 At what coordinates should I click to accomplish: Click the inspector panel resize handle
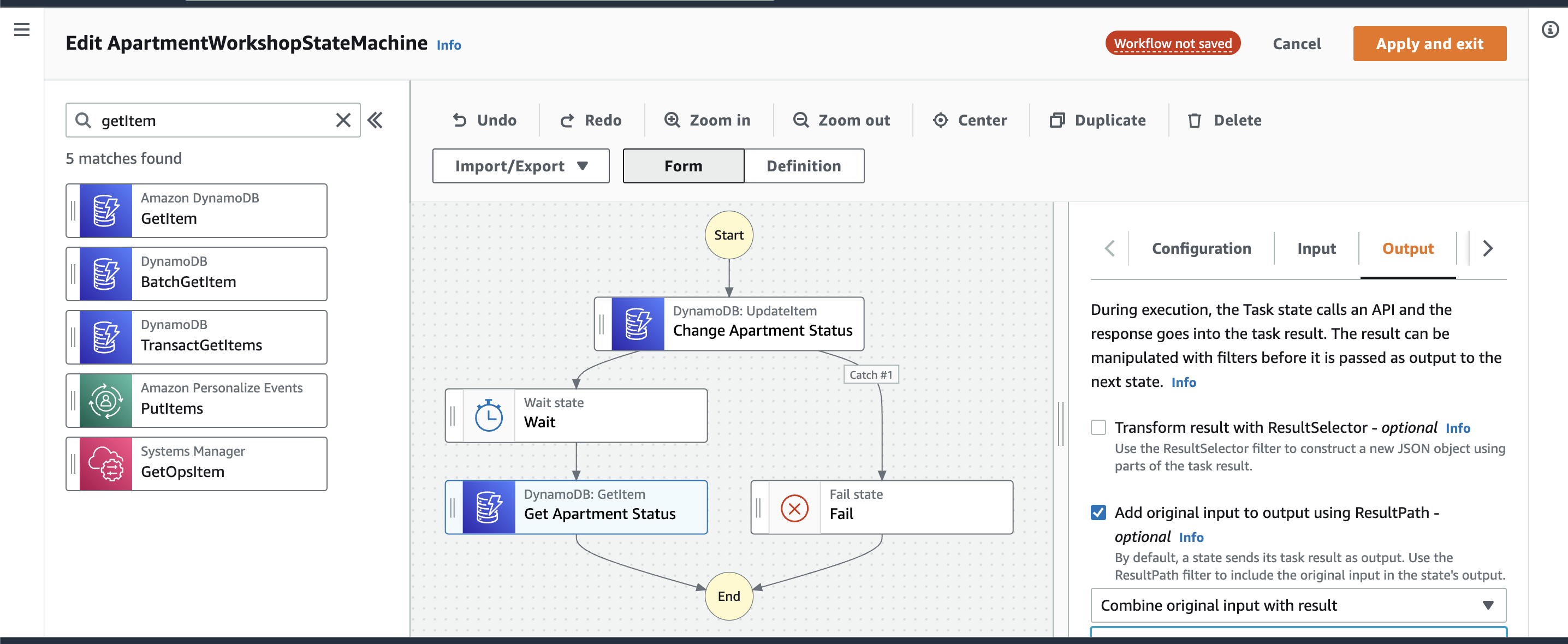[1061, 424]
